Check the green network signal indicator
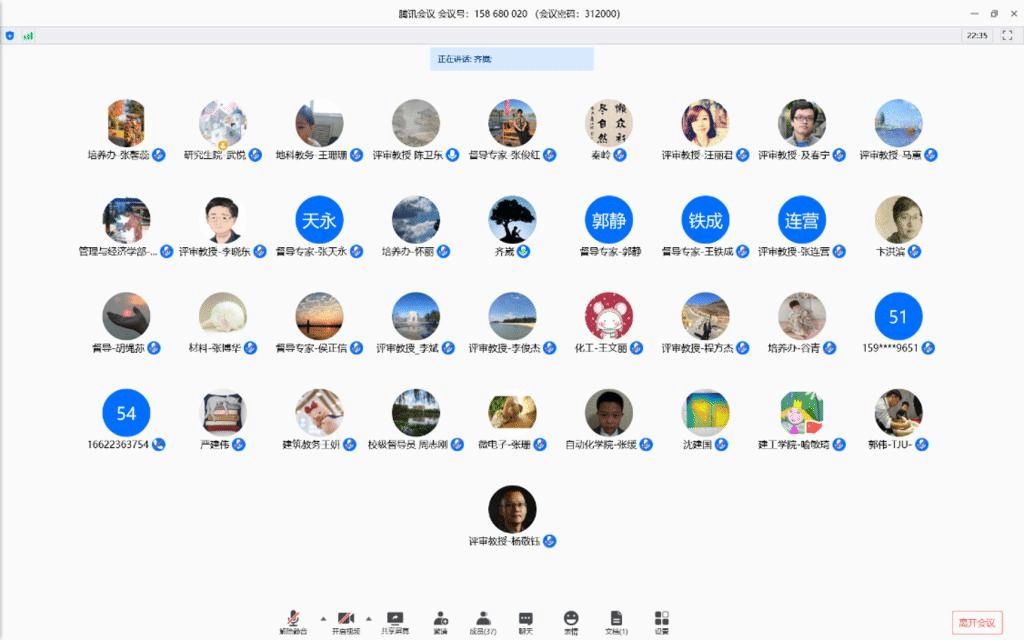 (x=28, y=35)
